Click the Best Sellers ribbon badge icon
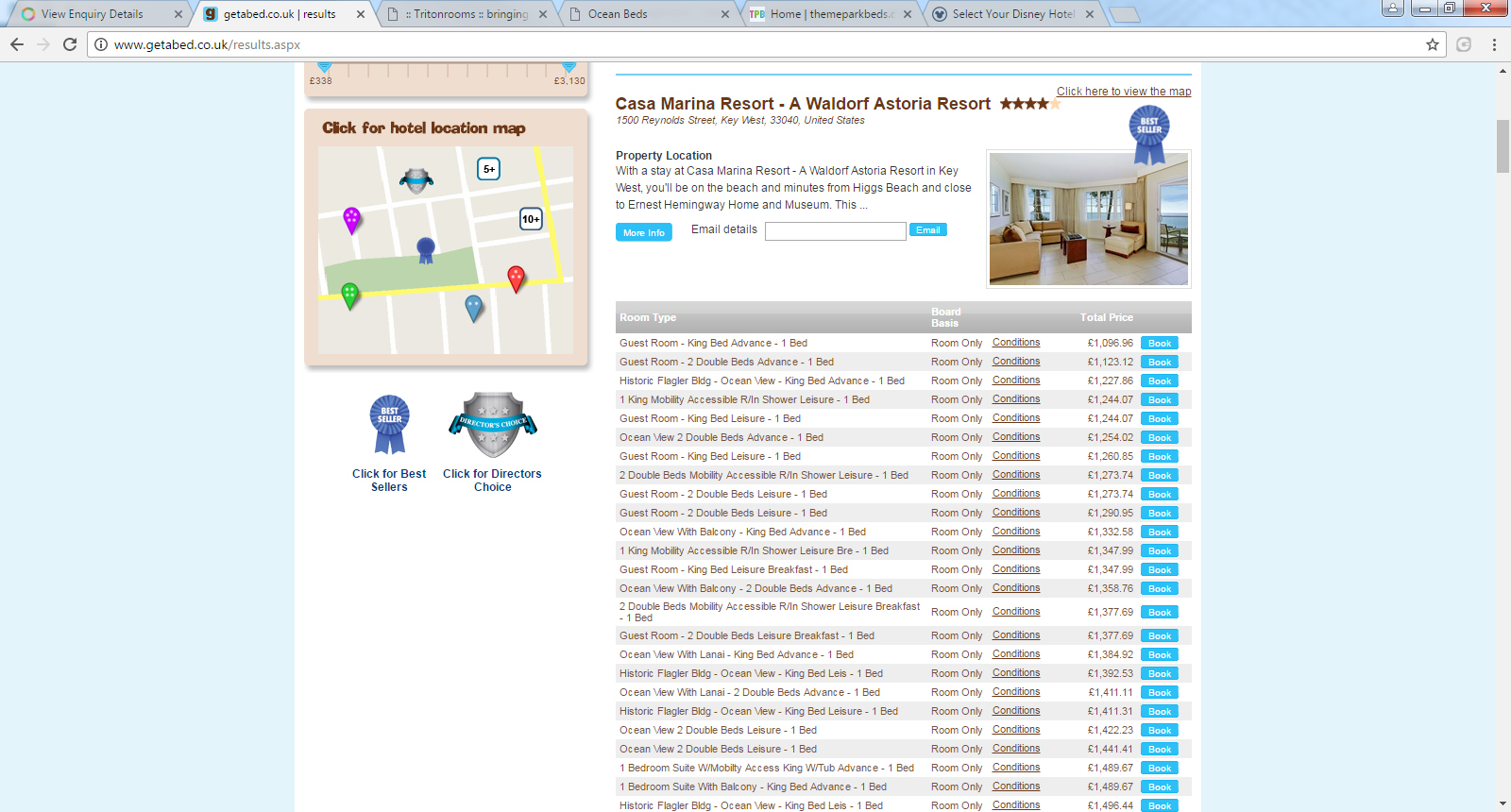 coord(389,425)
